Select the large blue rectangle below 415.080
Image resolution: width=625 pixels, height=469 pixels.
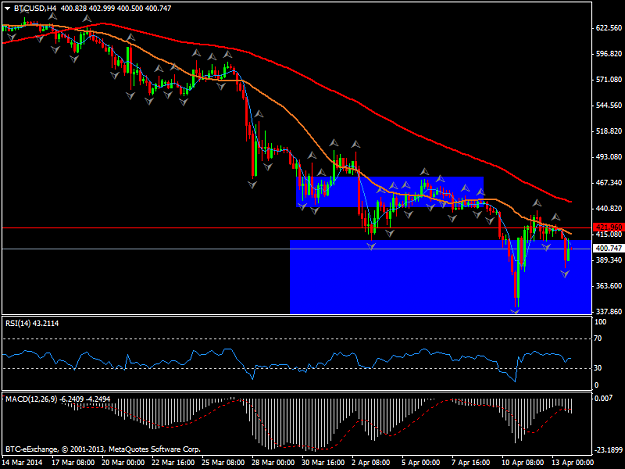click(x=440, y=277)
